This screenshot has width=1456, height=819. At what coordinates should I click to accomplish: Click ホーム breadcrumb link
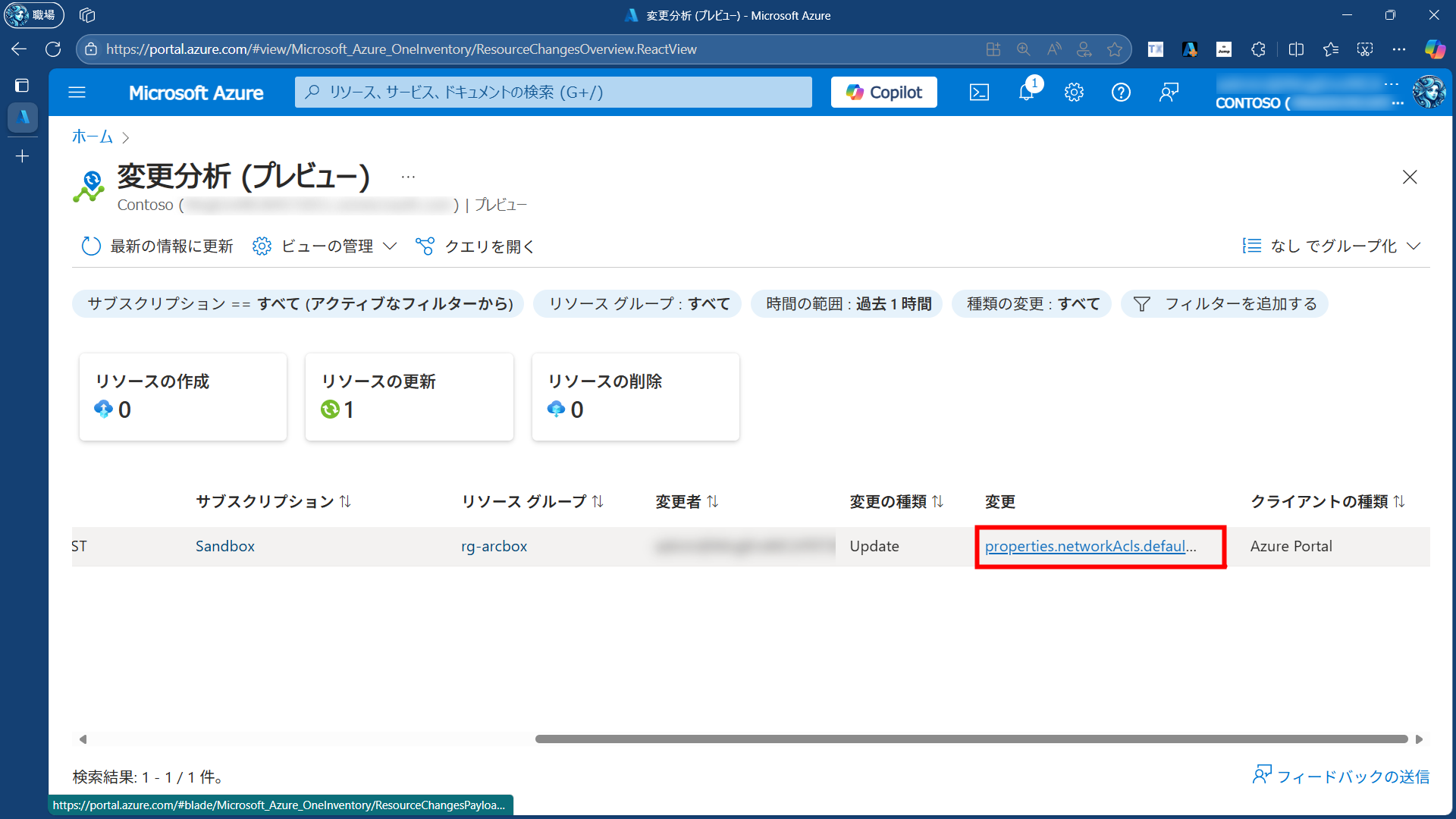pos(92,136)
